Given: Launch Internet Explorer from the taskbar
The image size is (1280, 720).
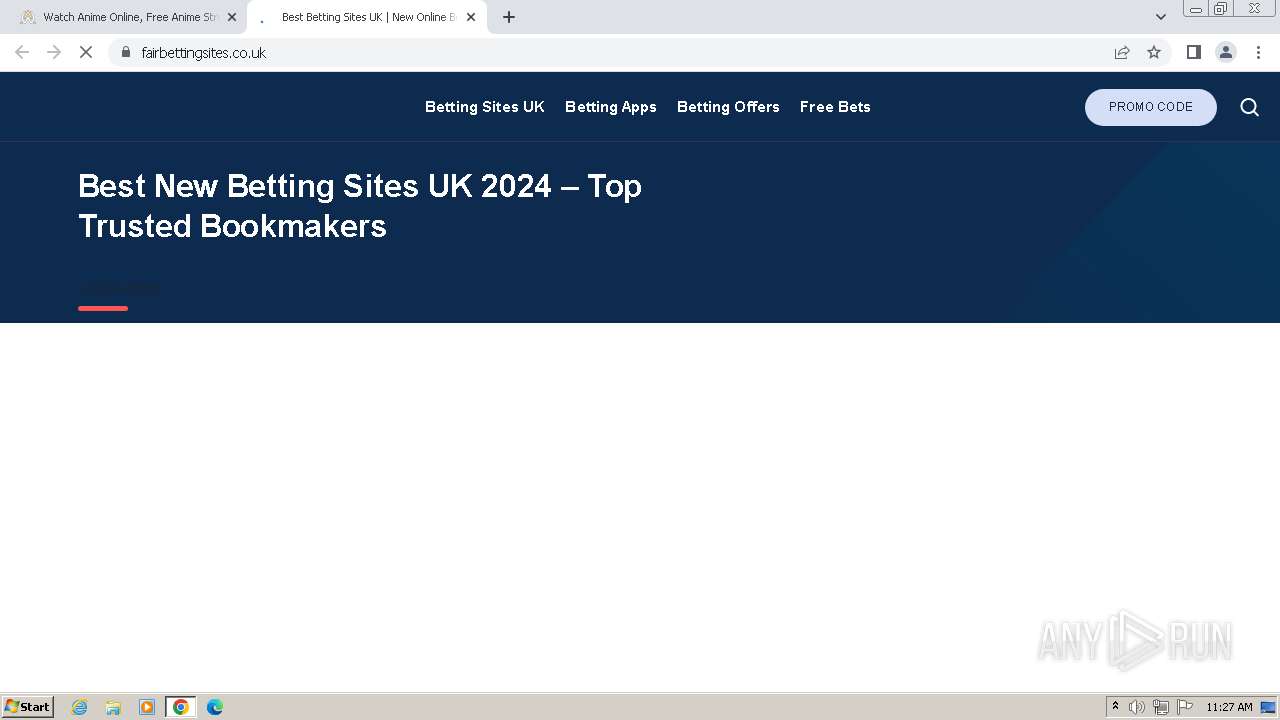Looking at the screenshot, I should 80,707.
